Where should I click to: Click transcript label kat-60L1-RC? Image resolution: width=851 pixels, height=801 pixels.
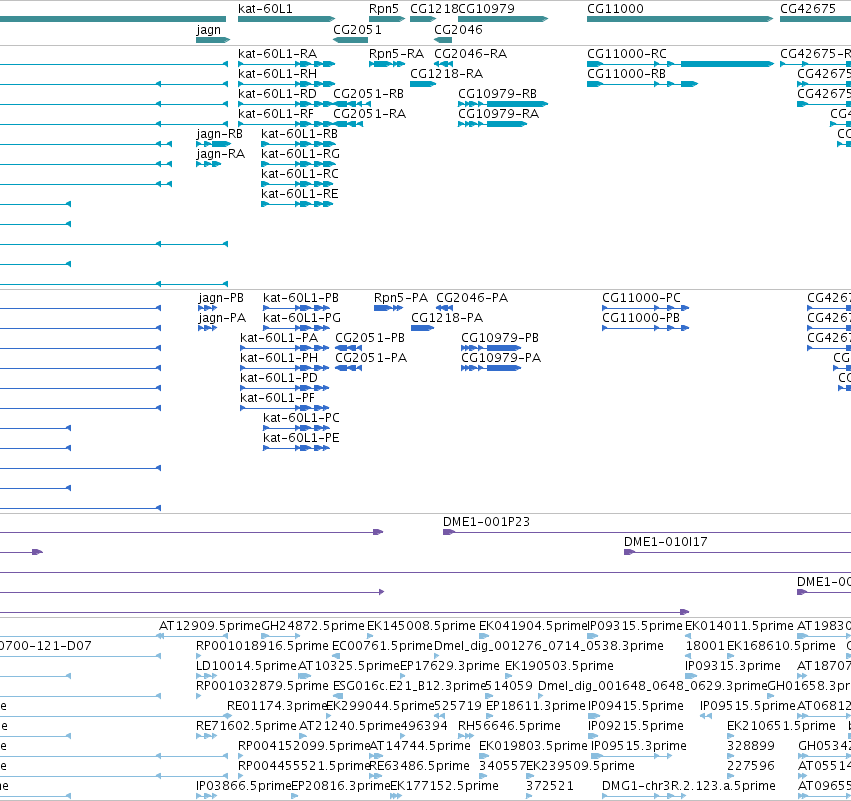(300, 174)
